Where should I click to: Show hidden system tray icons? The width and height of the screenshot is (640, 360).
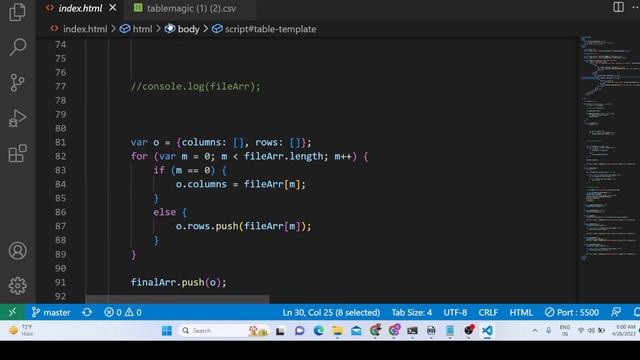point(535,330)
